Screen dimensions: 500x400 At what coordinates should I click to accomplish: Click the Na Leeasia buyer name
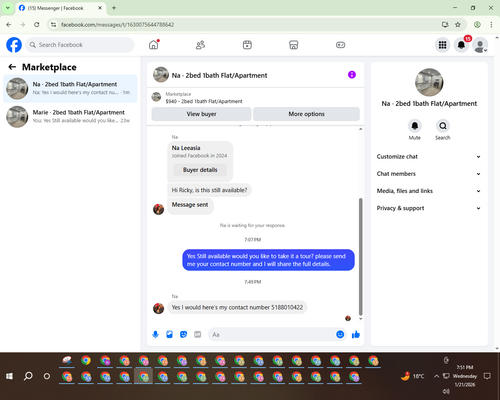[186, 148]
